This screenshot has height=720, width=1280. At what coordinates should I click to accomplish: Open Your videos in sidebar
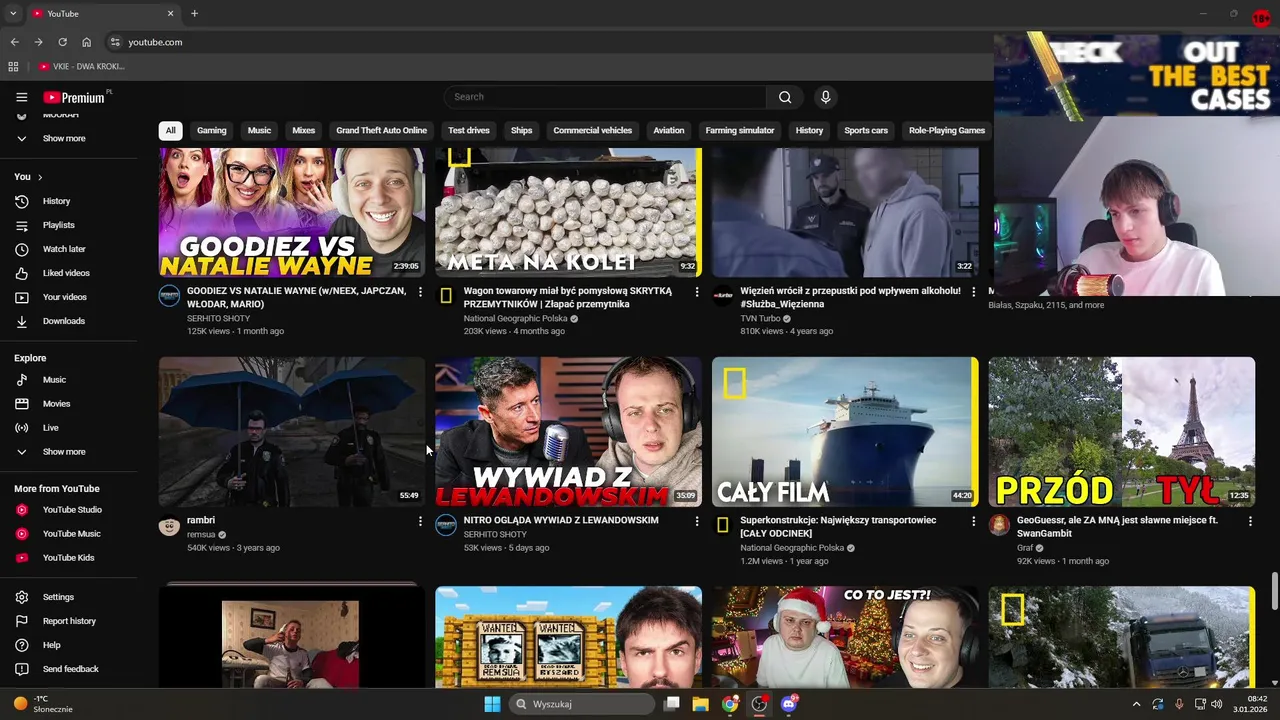coord(64,297)
